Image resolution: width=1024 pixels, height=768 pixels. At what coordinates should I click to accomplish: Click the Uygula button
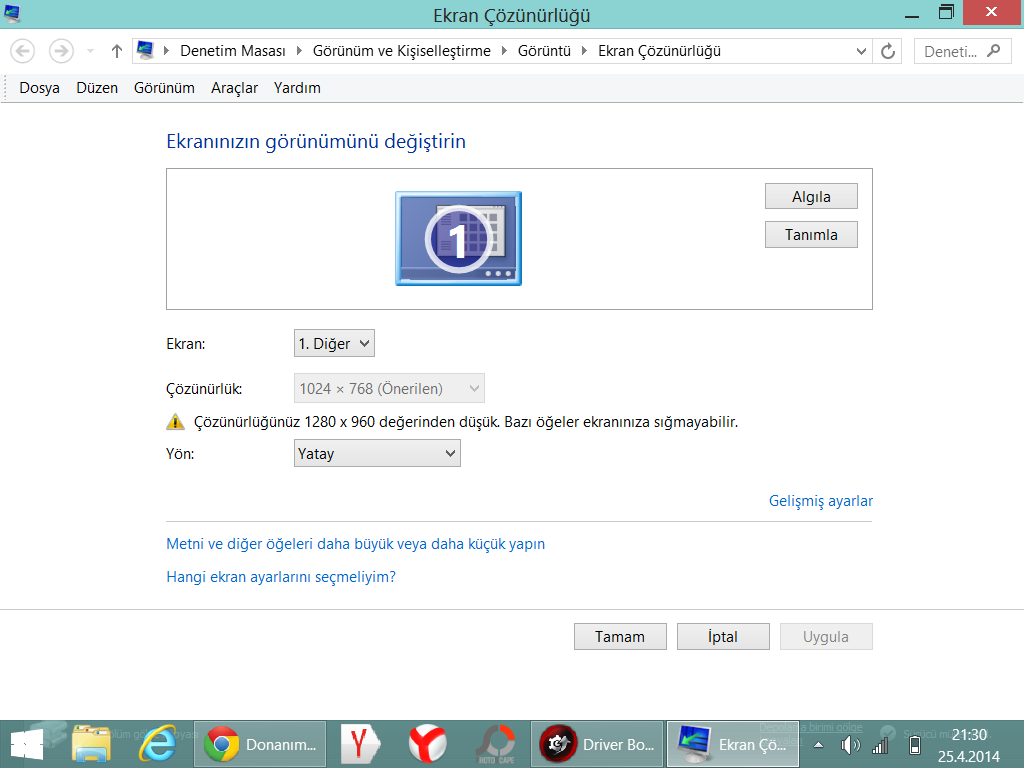(826, 637)
